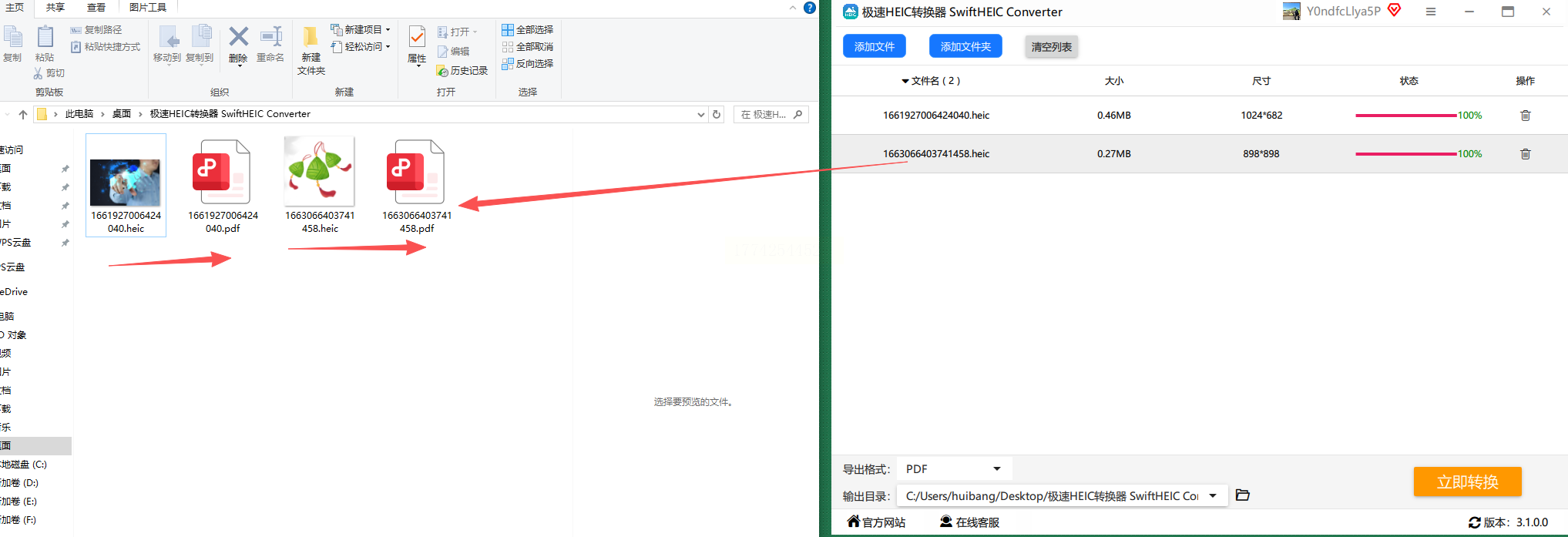Select drive (E:) in the navigation pane
Viewport: 1568px width, 537px height.
[18, 502]
